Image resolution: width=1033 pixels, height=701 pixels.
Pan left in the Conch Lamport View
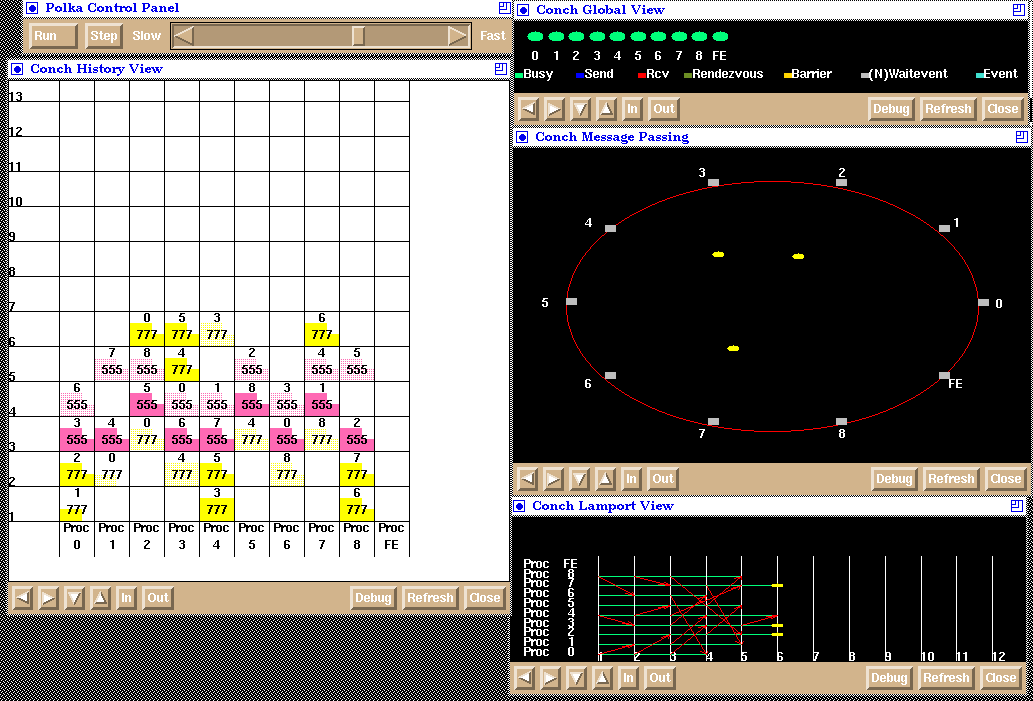click(x=525, y=678)
